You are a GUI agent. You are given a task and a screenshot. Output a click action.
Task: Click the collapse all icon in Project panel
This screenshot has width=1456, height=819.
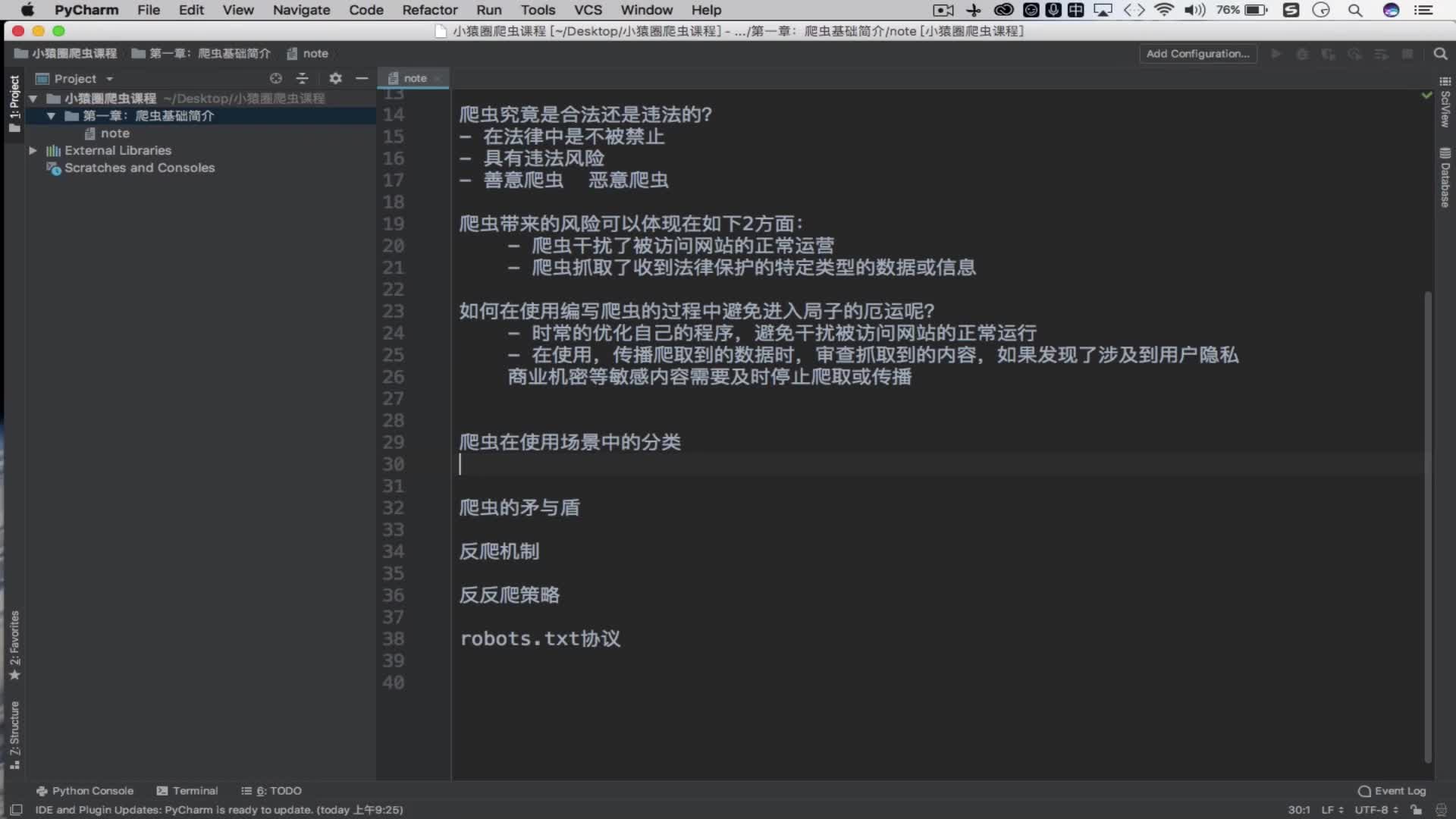[302, 78]
